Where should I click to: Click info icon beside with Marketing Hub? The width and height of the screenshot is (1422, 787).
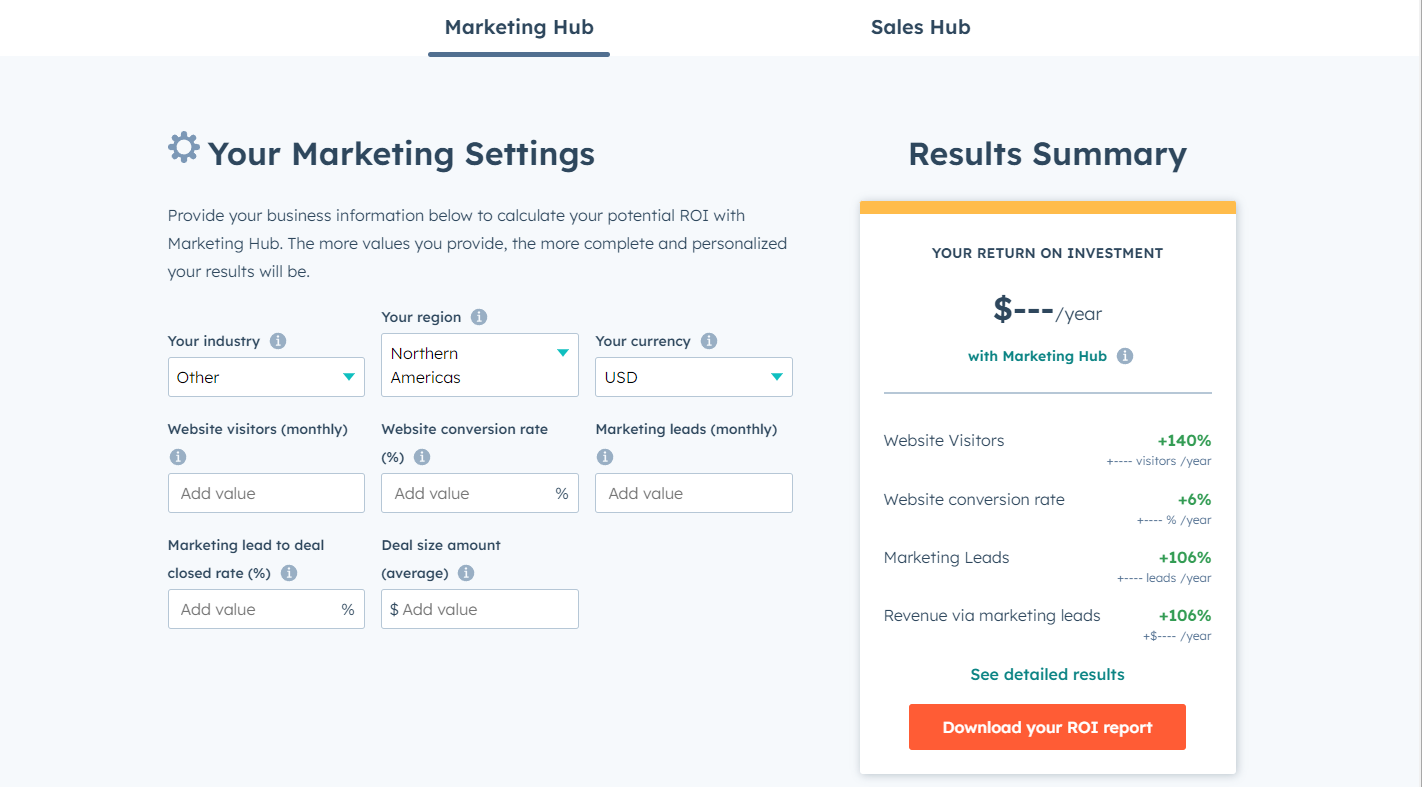[1125, 356]
